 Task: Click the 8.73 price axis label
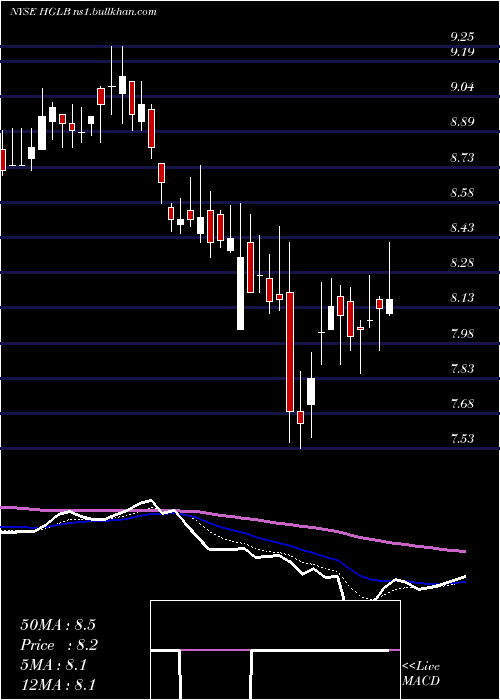point(462,158)
